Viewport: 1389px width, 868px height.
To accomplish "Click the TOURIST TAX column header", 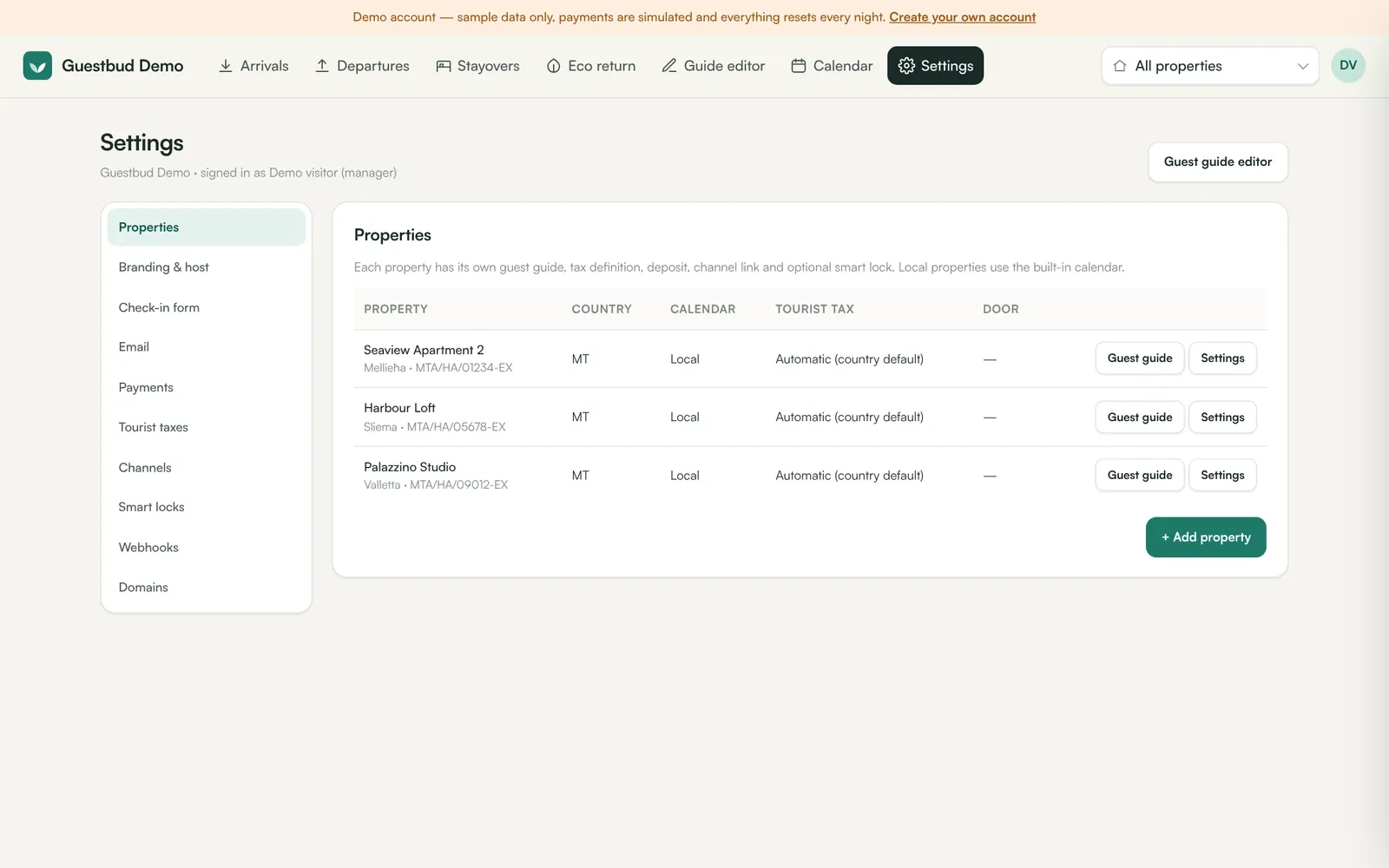I will [814, 309].
